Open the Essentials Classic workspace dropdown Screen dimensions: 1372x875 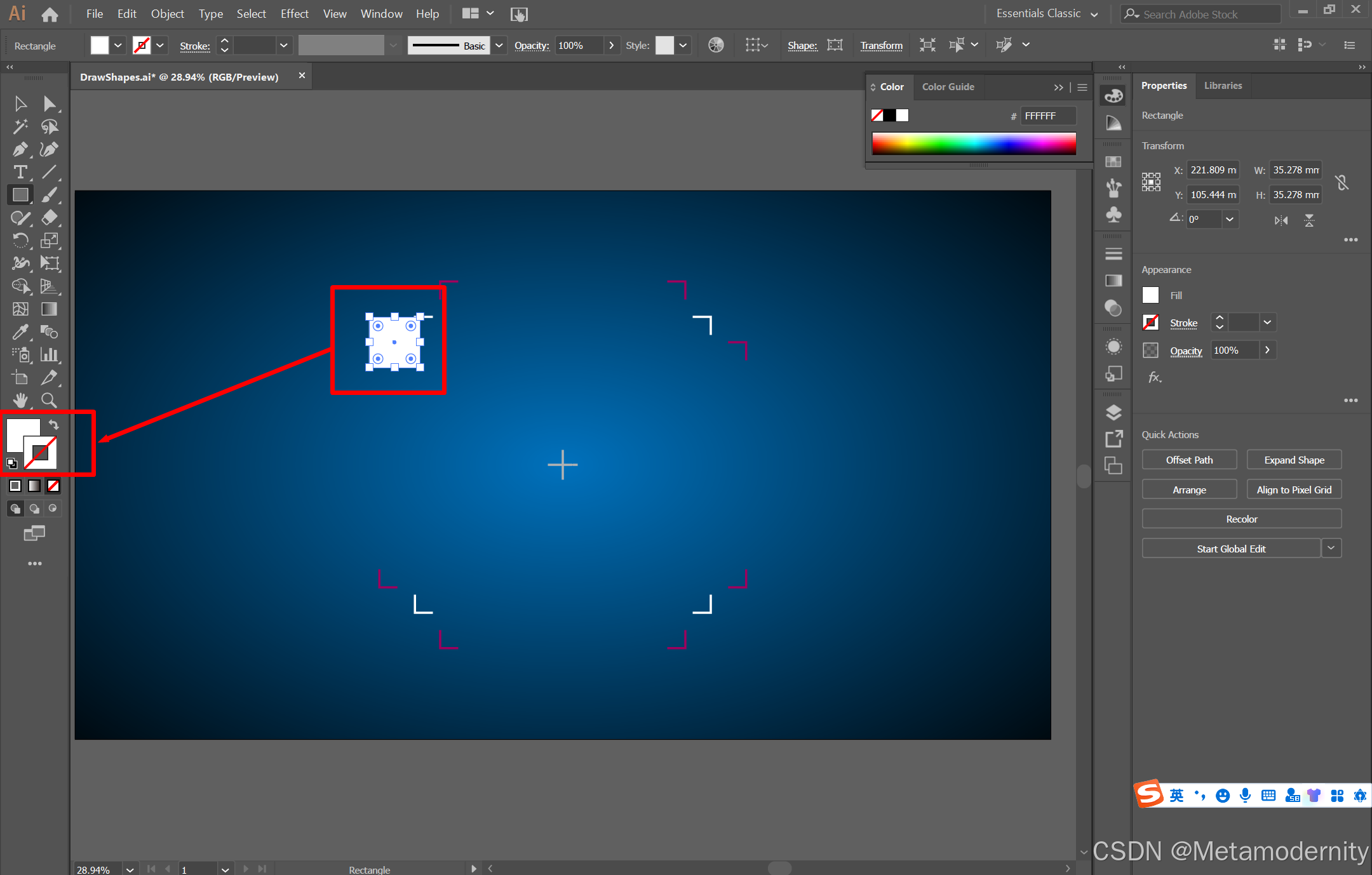click(x=1094, y=14)
